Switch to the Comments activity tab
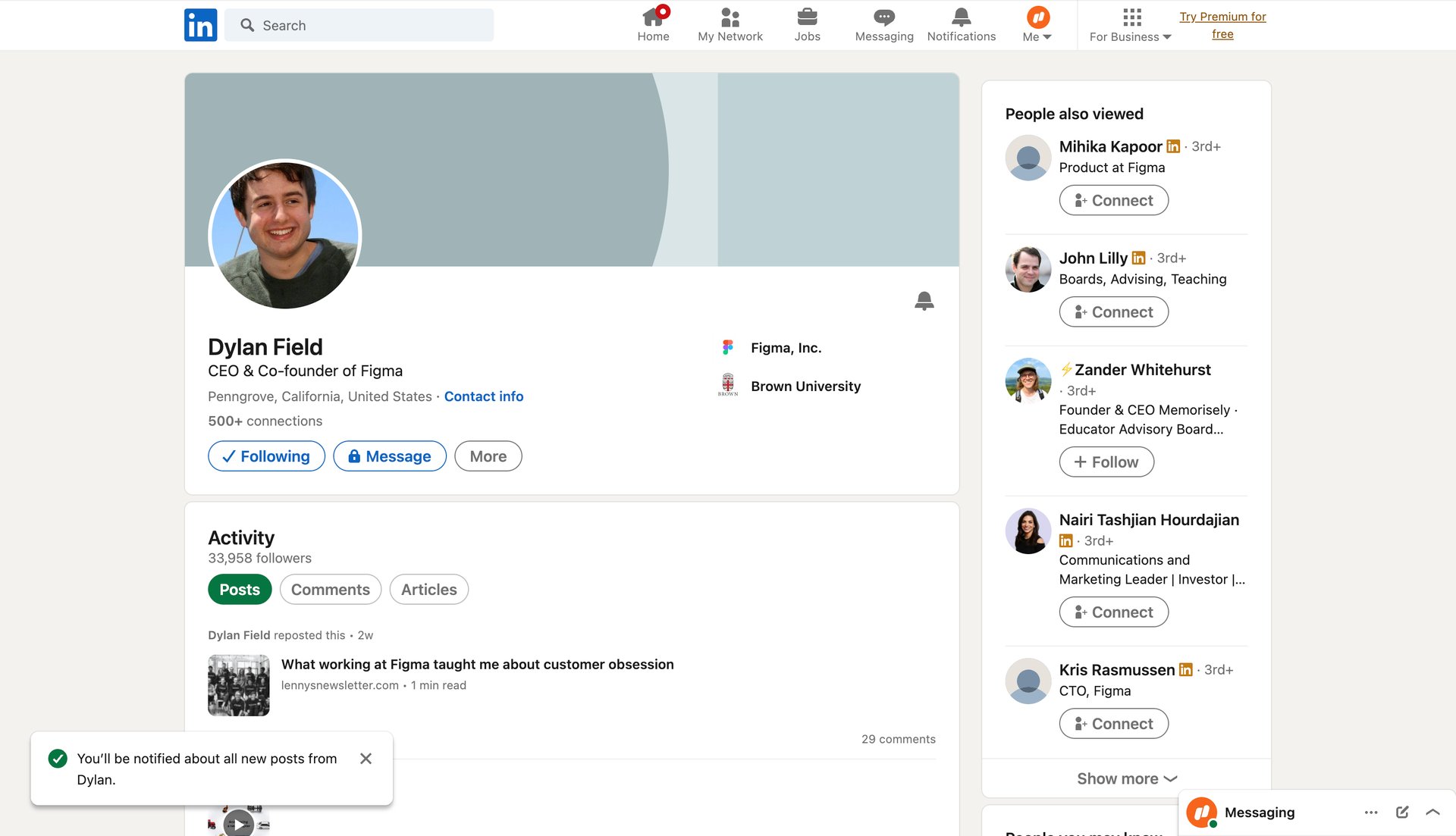 pyautogui.click(x=330, y=589)
